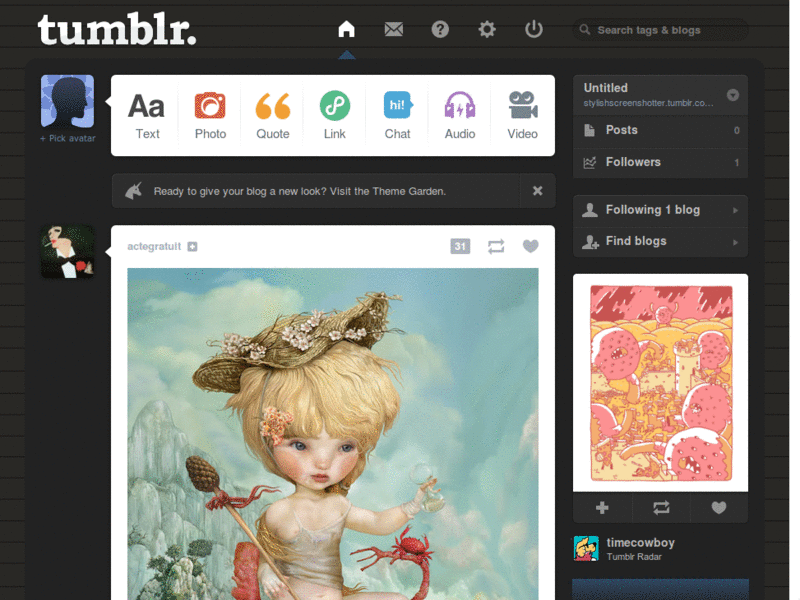Click the actegratuit avatar thumbnail
The width and height of the screenshot is (800, 600).
[67, 252]
